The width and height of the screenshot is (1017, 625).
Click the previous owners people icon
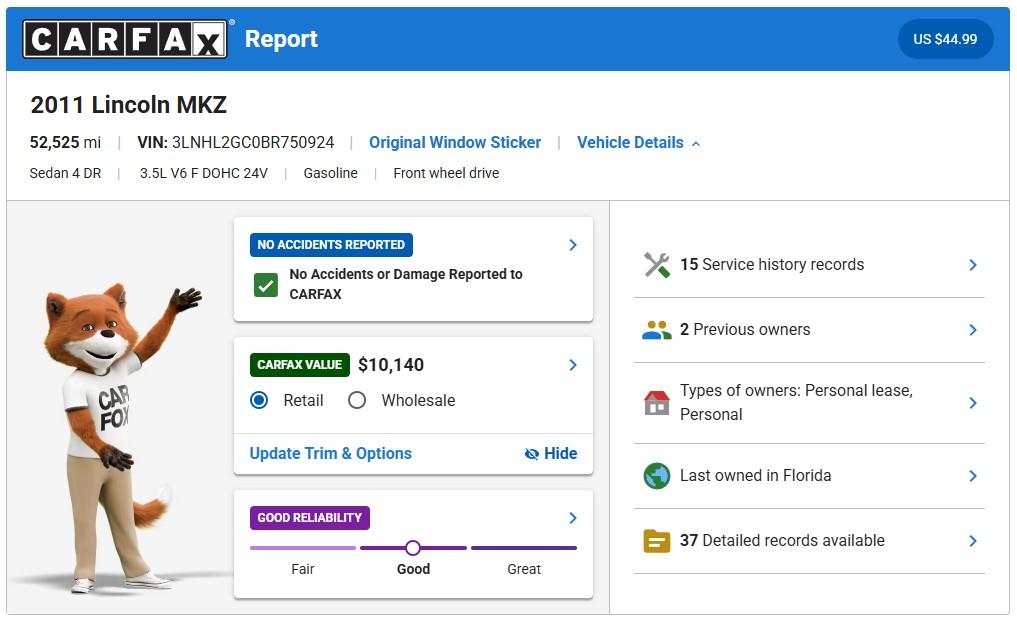click(656, 330)
